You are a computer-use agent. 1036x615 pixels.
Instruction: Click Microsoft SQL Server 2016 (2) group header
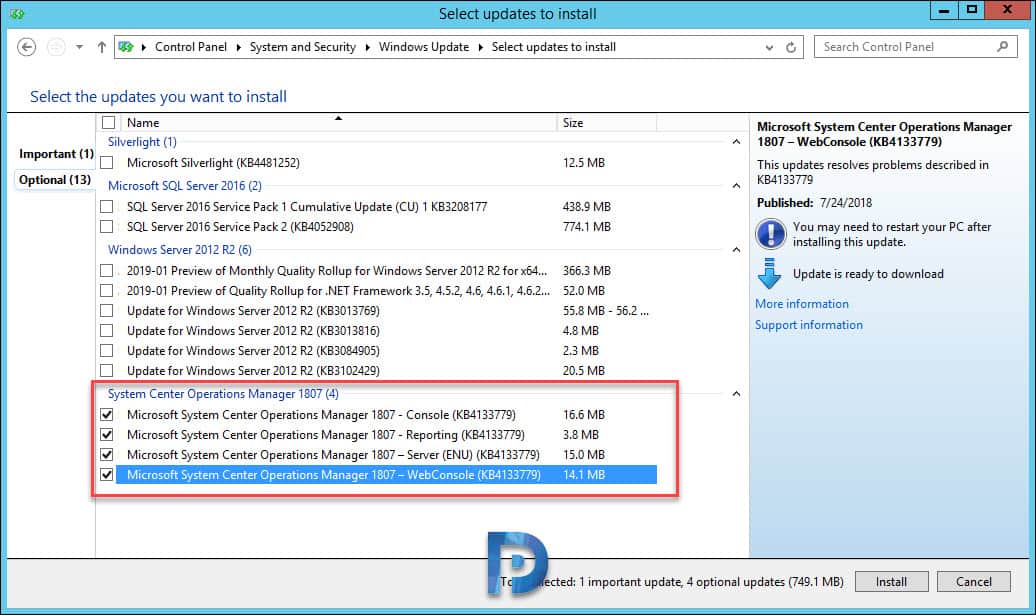(185, 186)
